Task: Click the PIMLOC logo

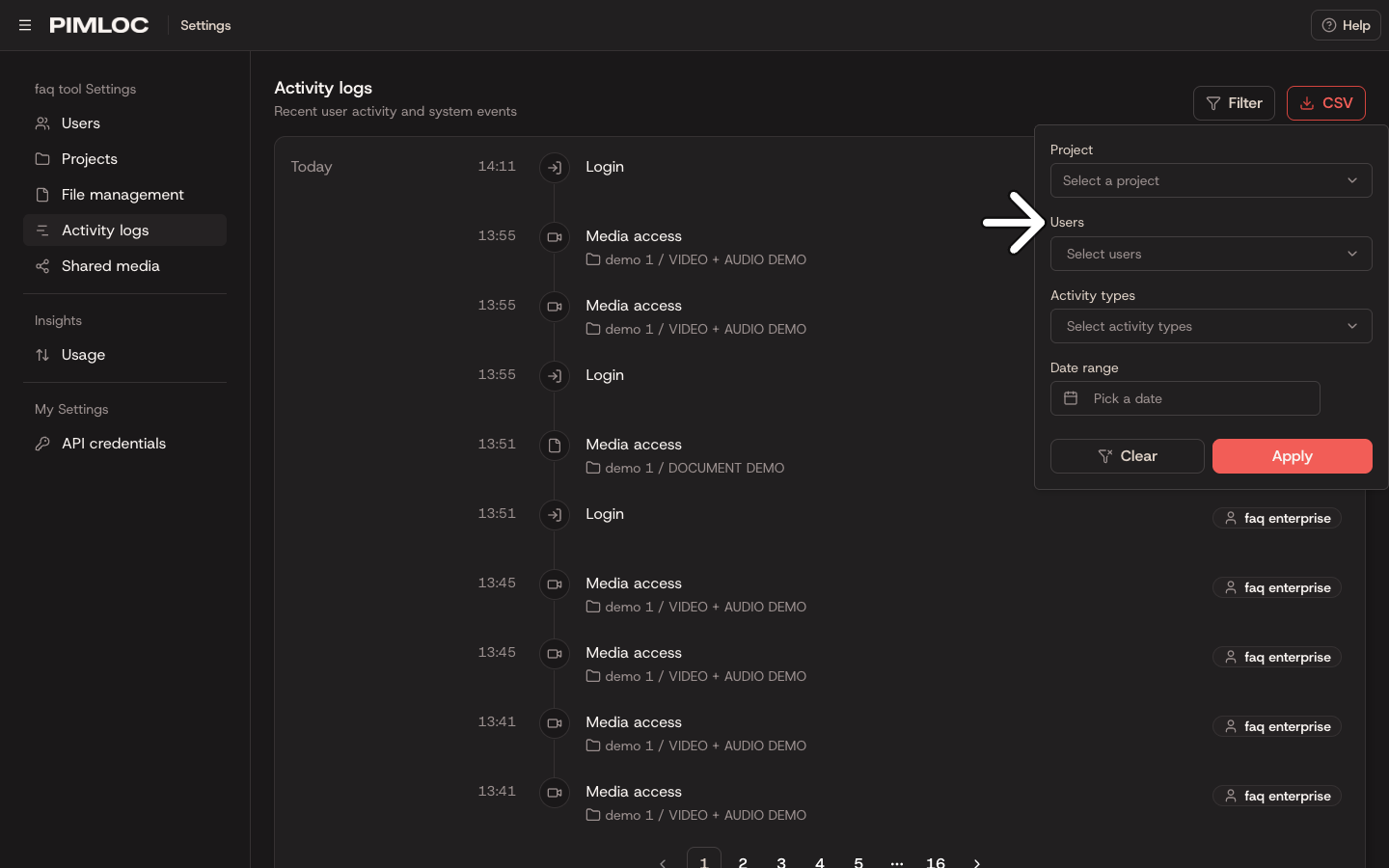Action: pos(99,25)
